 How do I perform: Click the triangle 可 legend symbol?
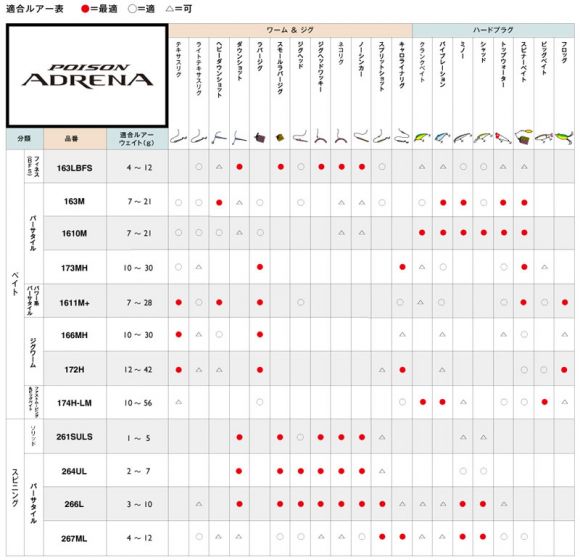[x=169, y=9]
